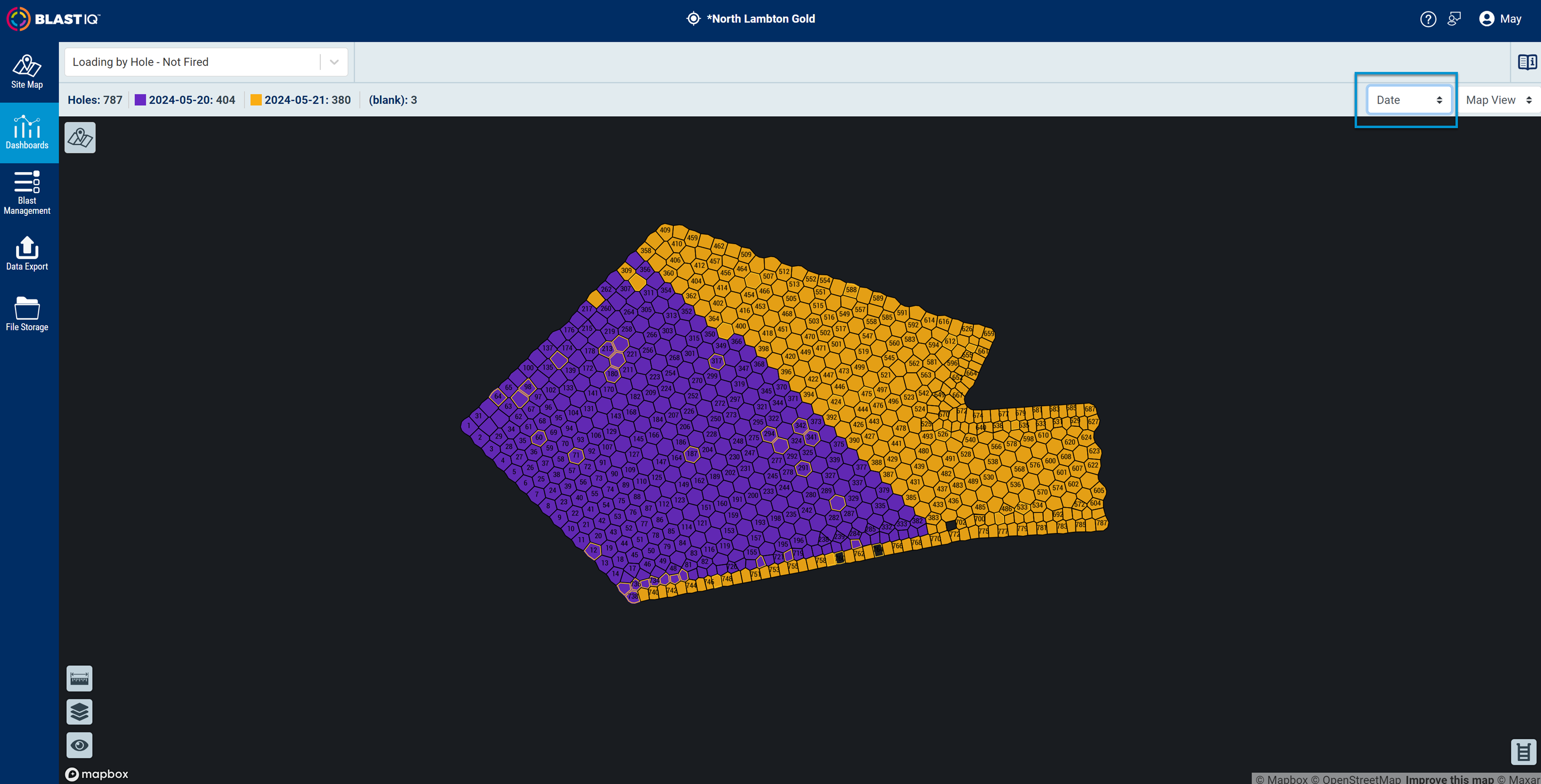Click the Mapbox logo
Screen dimensions: 1541x784
click(97, 774)
